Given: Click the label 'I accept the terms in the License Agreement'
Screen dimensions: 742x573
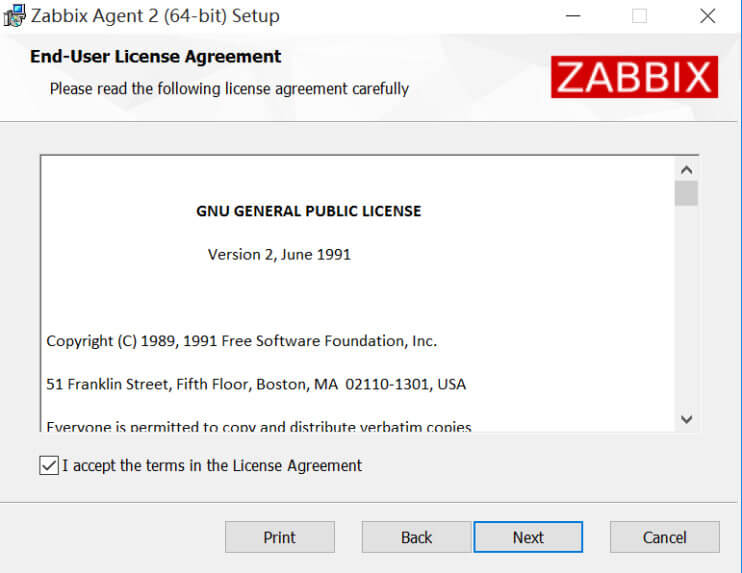Looking at the screenshot, I should [212, 466].
